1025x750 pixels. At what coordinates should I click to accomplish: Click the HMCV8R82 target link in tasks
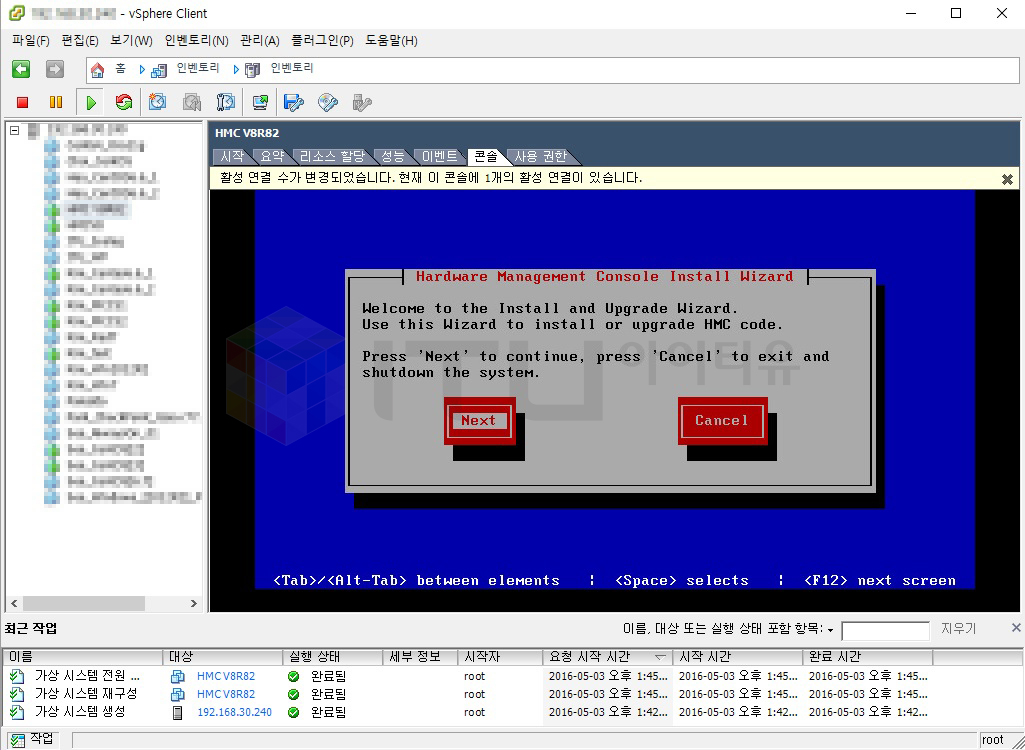[x=226, y=676]
